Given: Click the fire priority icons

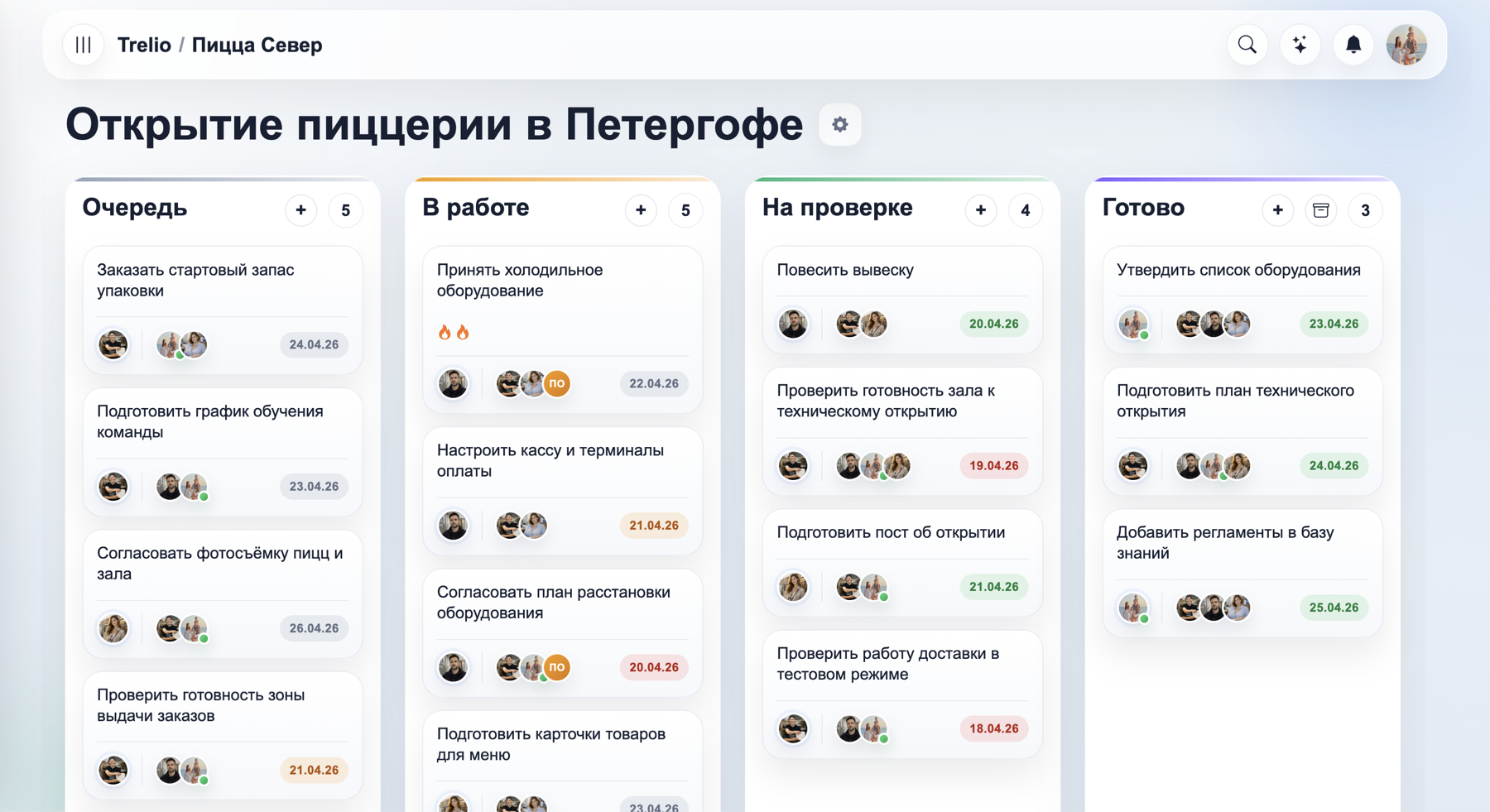Looking at the screenshot, I should click(x=454, y=333).
